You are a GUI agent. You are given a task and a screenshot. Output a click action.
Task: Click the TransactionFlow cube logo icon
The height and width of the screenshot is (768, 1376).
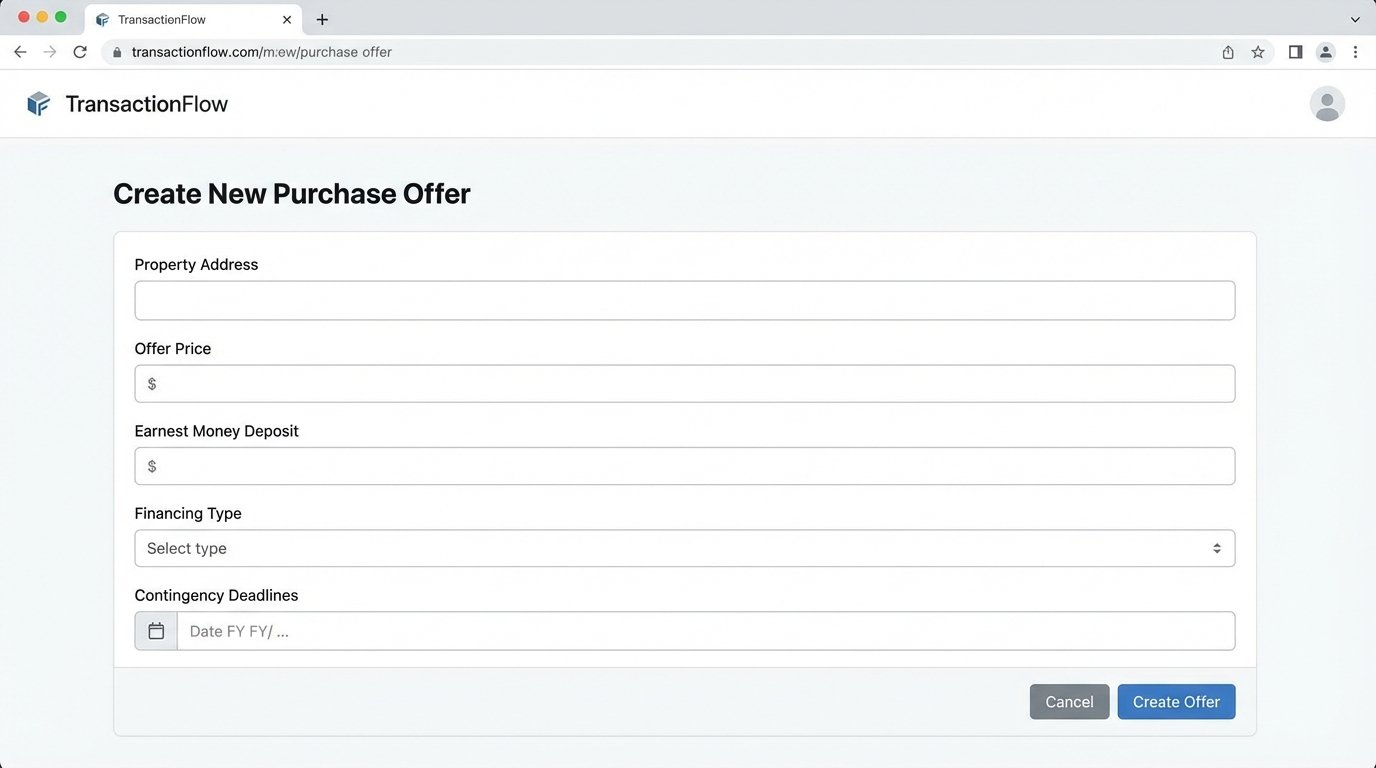pos(38,104)
